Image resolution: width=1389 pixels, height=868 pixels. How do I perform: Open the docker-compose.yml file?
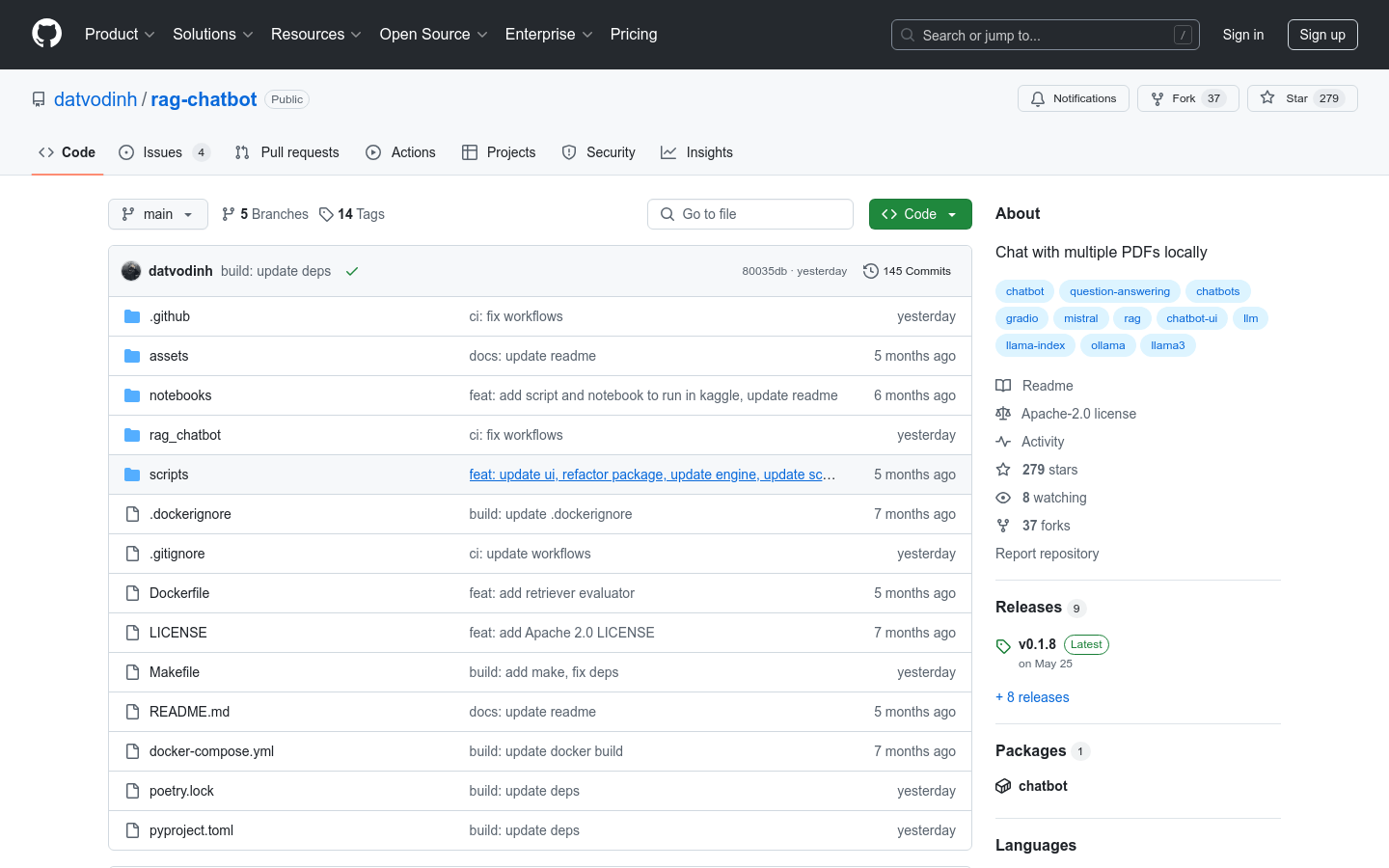point(211,751)
